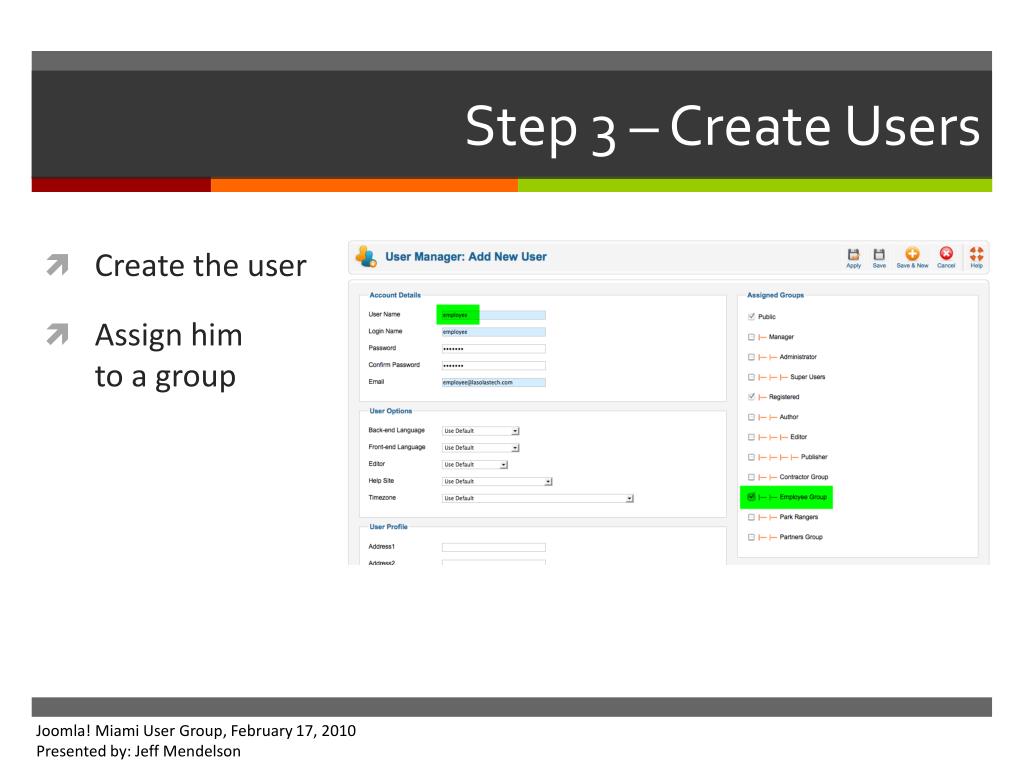Click the 'User Profile' section label
Image resolution: width=1024 pixels, height=768 pixels.
tap(389, 526)
